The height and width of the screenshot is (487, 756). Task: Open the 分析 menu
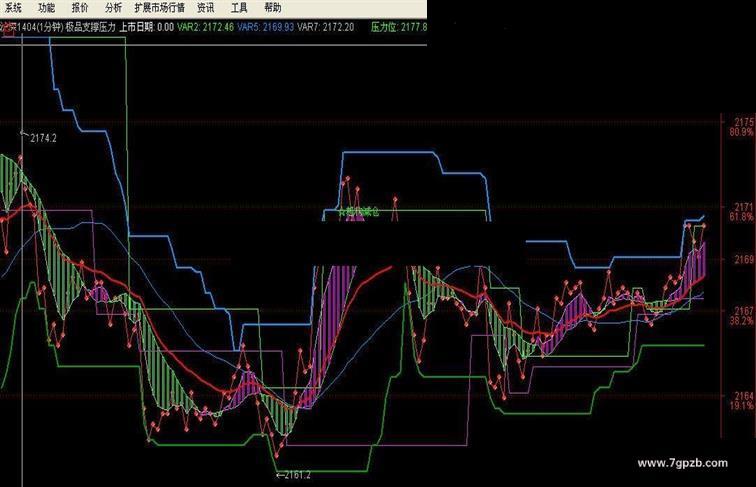pyautogui.click(x=113, y=8)
